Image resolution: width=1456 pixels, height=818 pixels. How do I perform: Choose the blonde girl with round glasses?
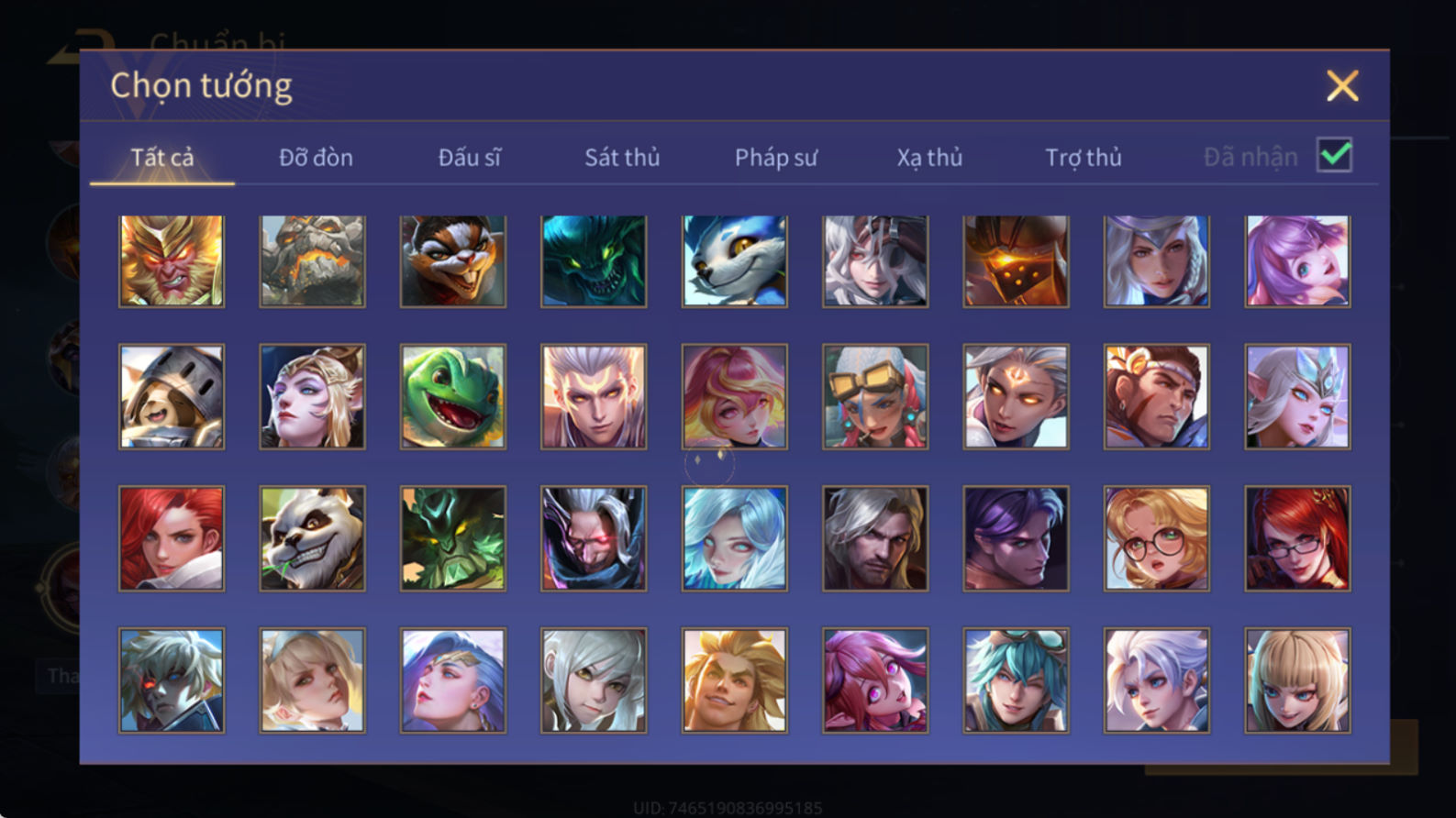[x=1157, y=538]
